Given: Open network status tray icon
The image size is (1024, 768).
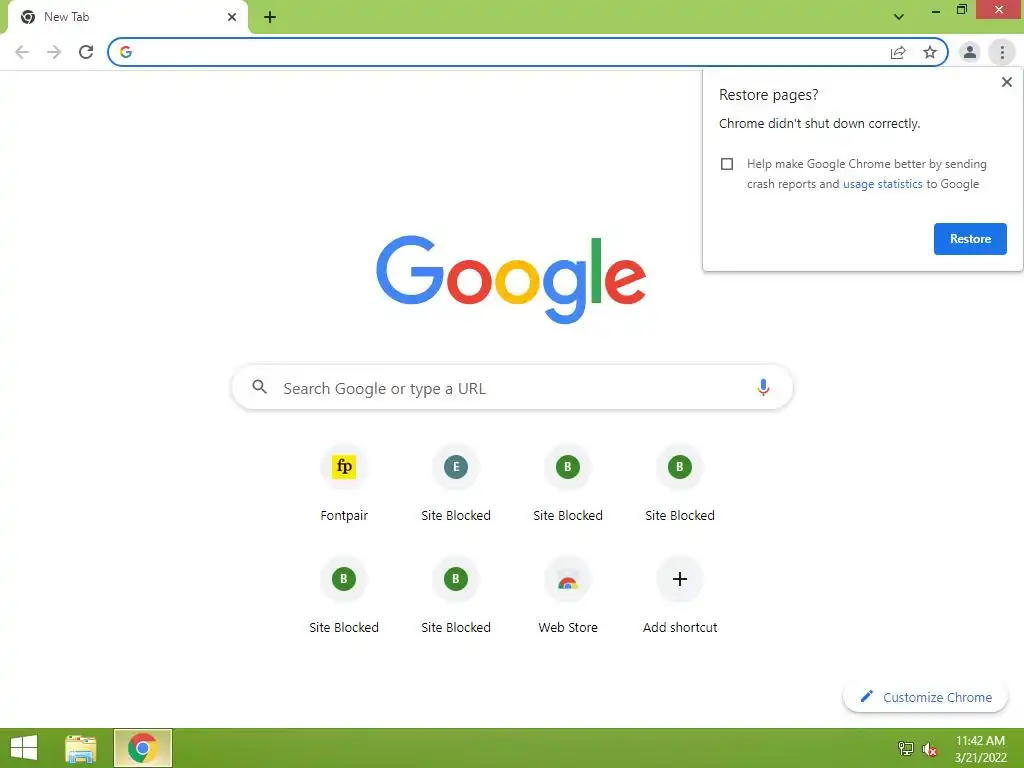Looking at the screenshot, I should (x=906, y=748).
